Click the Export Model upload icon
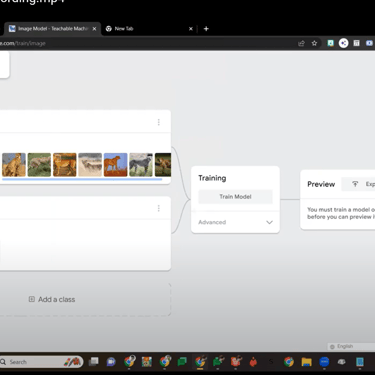Image resolution: width=375 pixels, height=375 pixels. pos(355,184)
